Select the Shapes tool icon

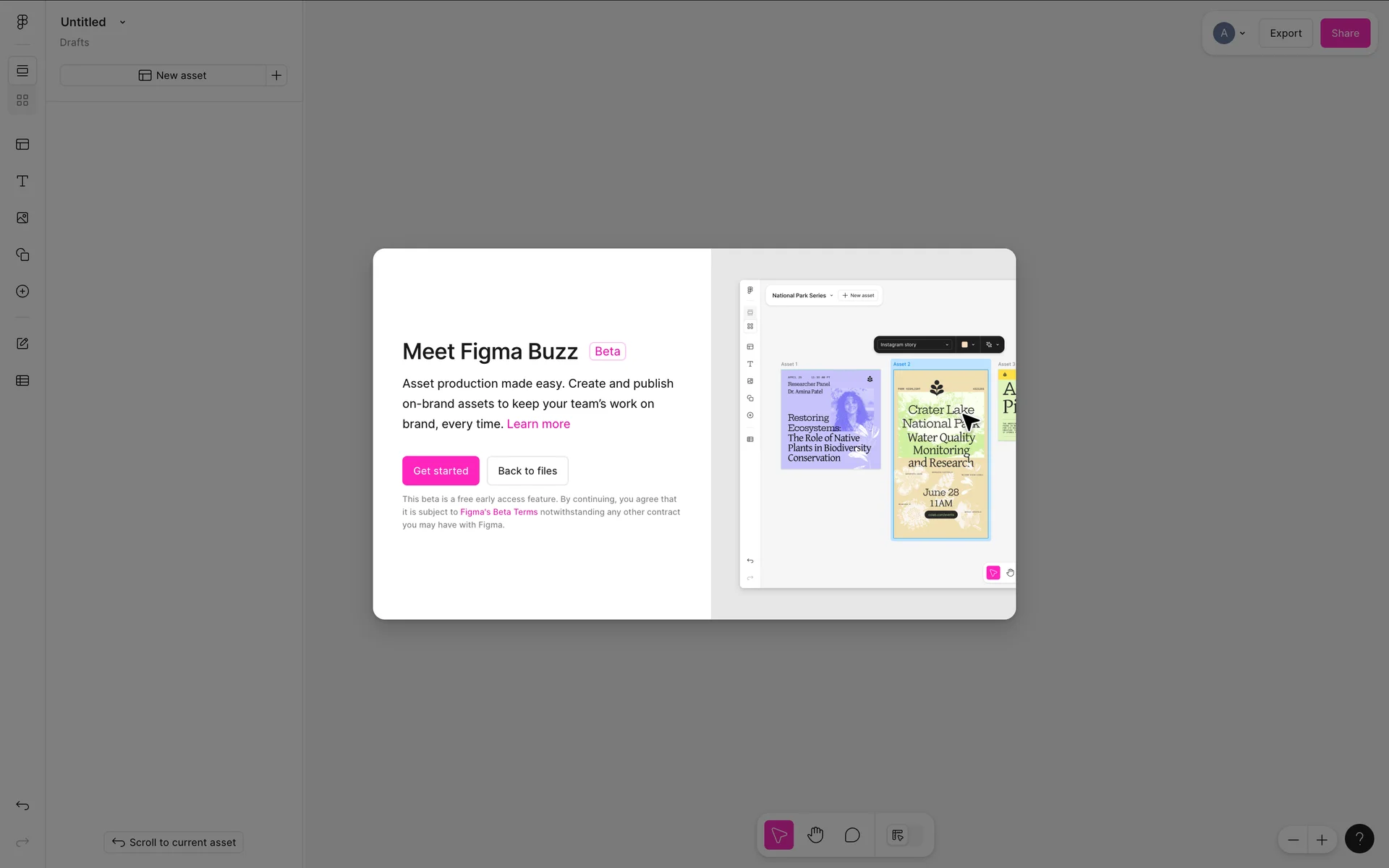click(x=22, y=255)
